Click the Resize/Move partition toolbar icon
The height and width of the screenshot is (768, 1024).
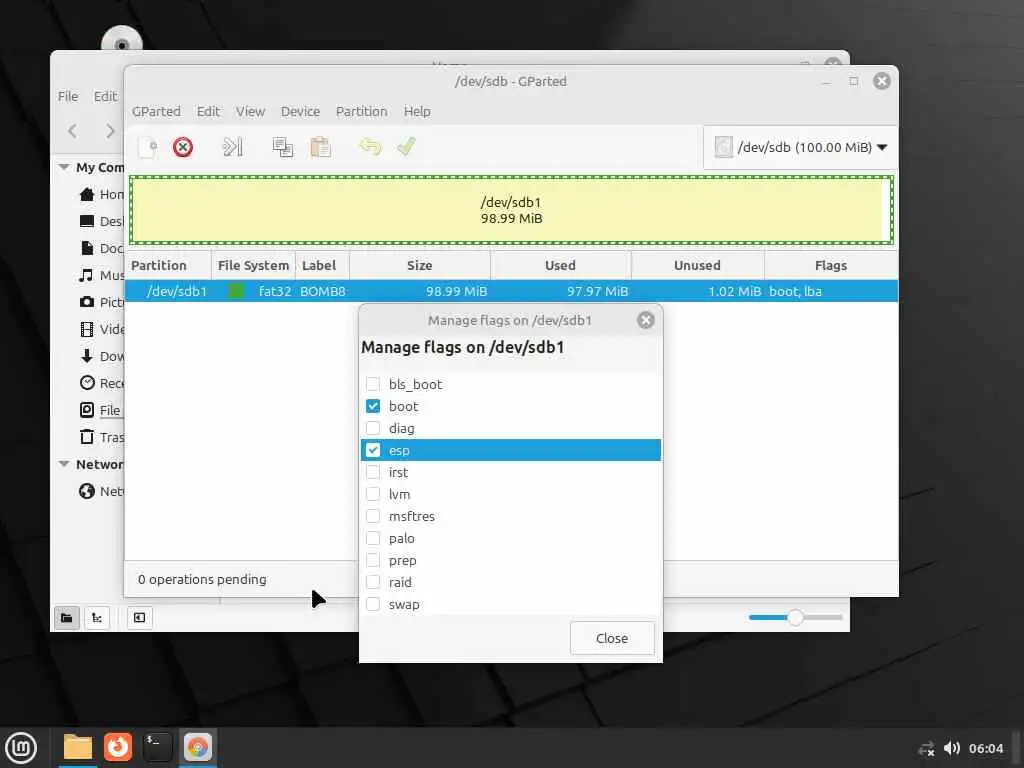click(x=232, y=147)
